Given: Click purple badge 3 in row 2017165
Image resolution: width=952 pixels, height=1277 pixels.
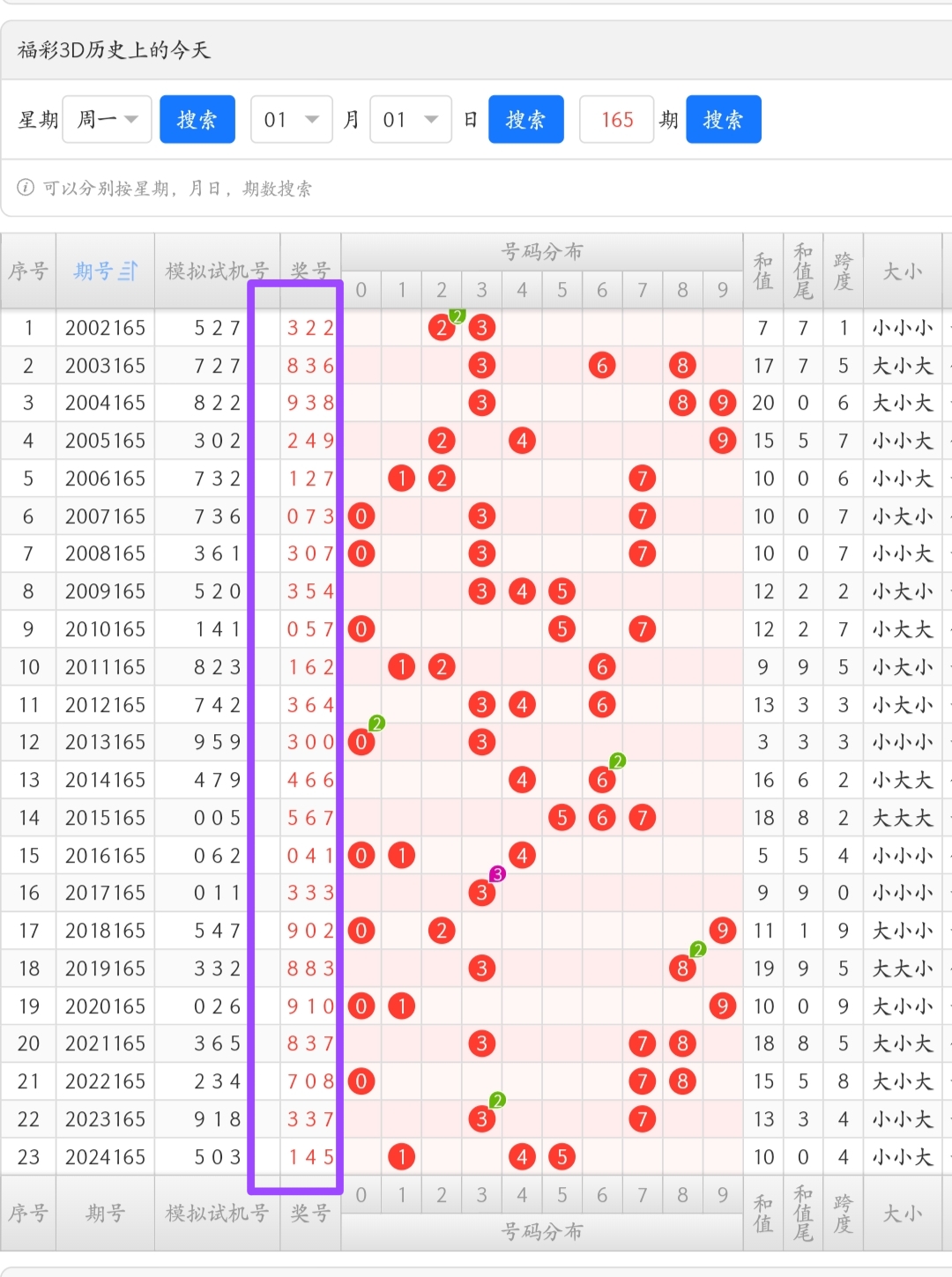Looking at the screenshot, I should (x=498, y=874).
